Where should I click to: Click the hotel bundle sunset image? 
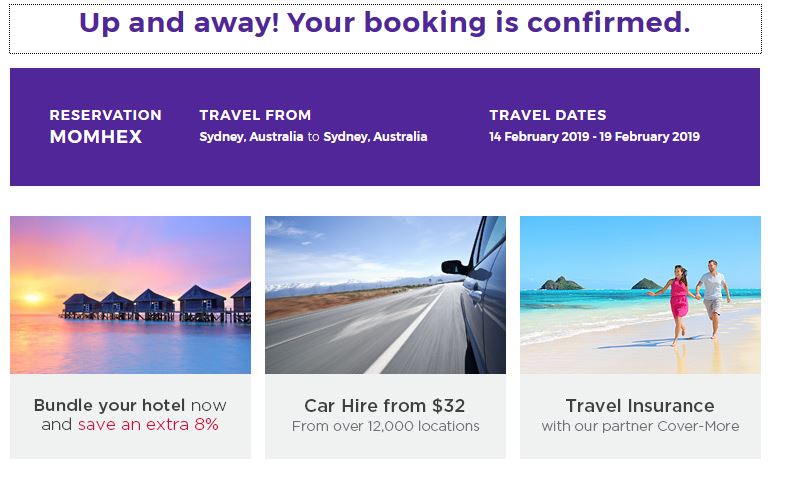(130, 295)
